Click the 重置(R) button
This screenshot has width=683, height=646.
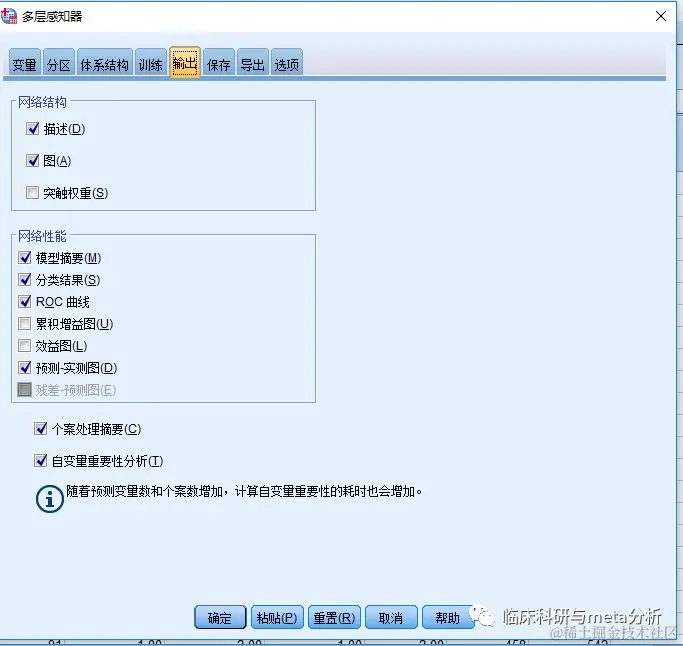334,617
